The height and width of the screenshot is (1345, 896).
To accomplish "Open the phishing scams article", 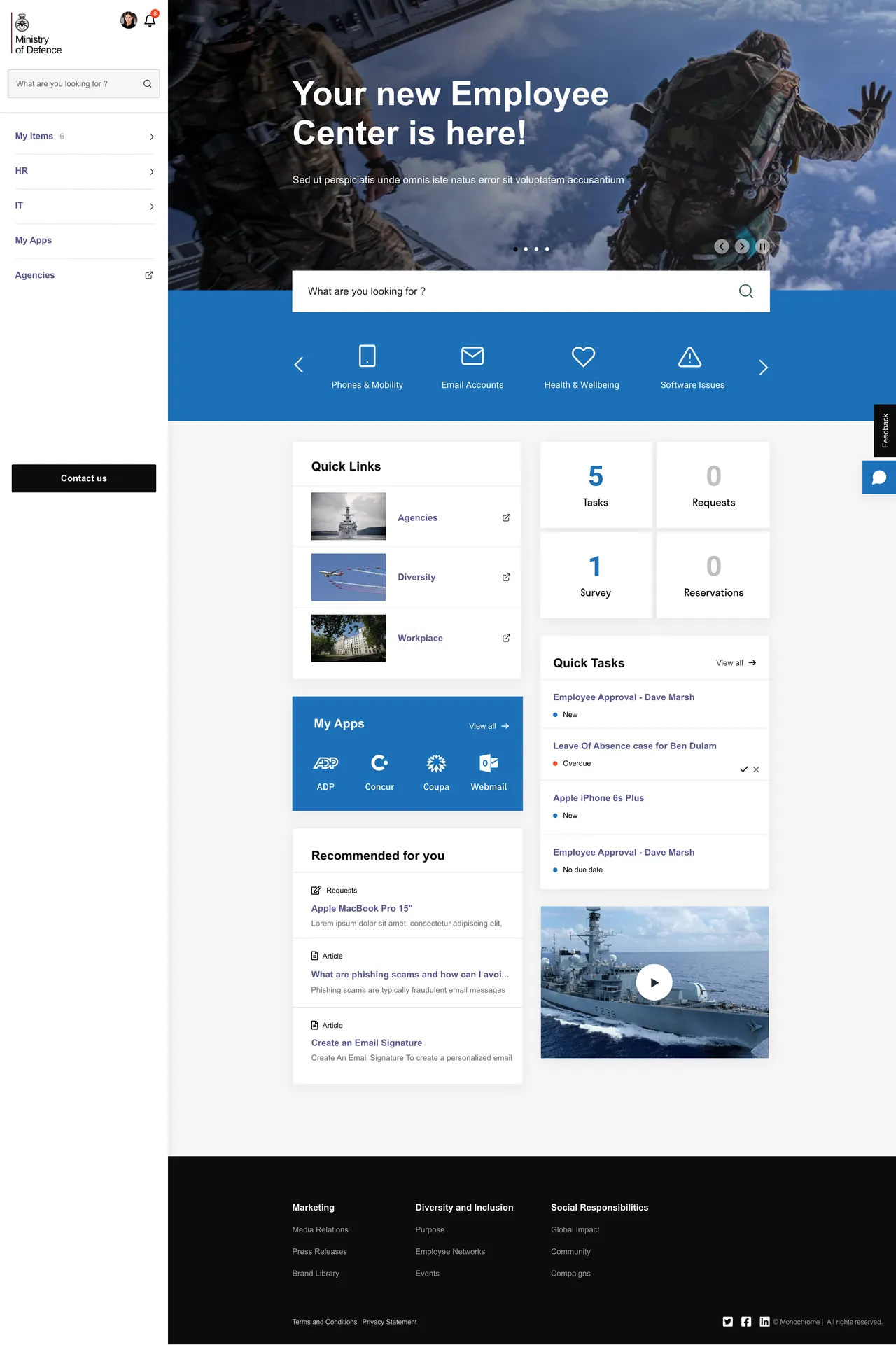I will click(410, 975).
